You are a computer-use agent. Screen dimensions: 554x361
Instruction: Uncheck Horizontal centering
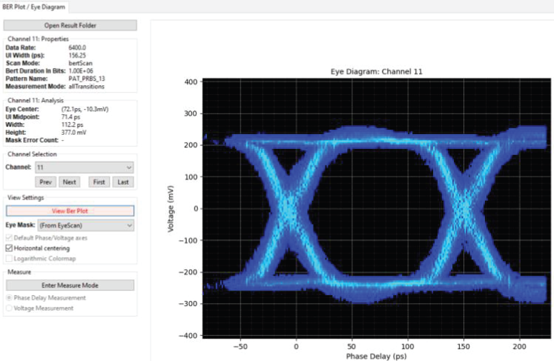(x=9, y=248)
